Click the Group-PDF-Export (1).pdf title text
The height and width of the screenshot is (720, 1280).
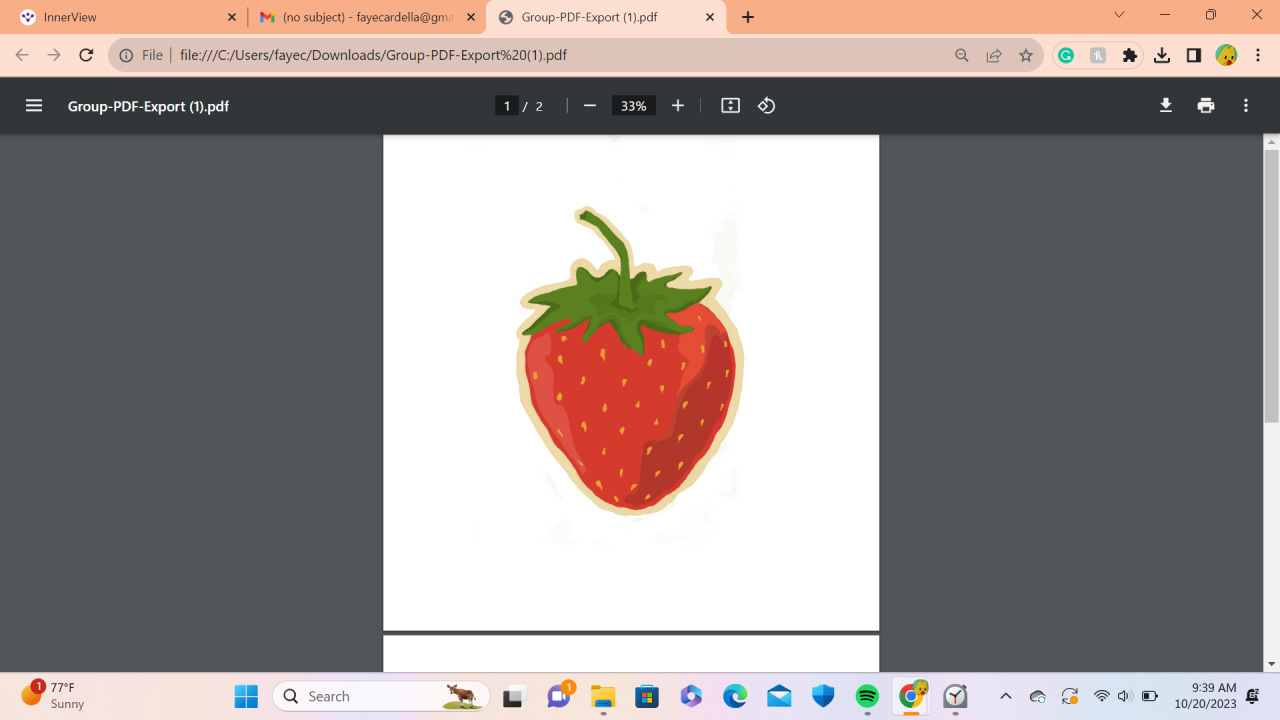point(148,106)
